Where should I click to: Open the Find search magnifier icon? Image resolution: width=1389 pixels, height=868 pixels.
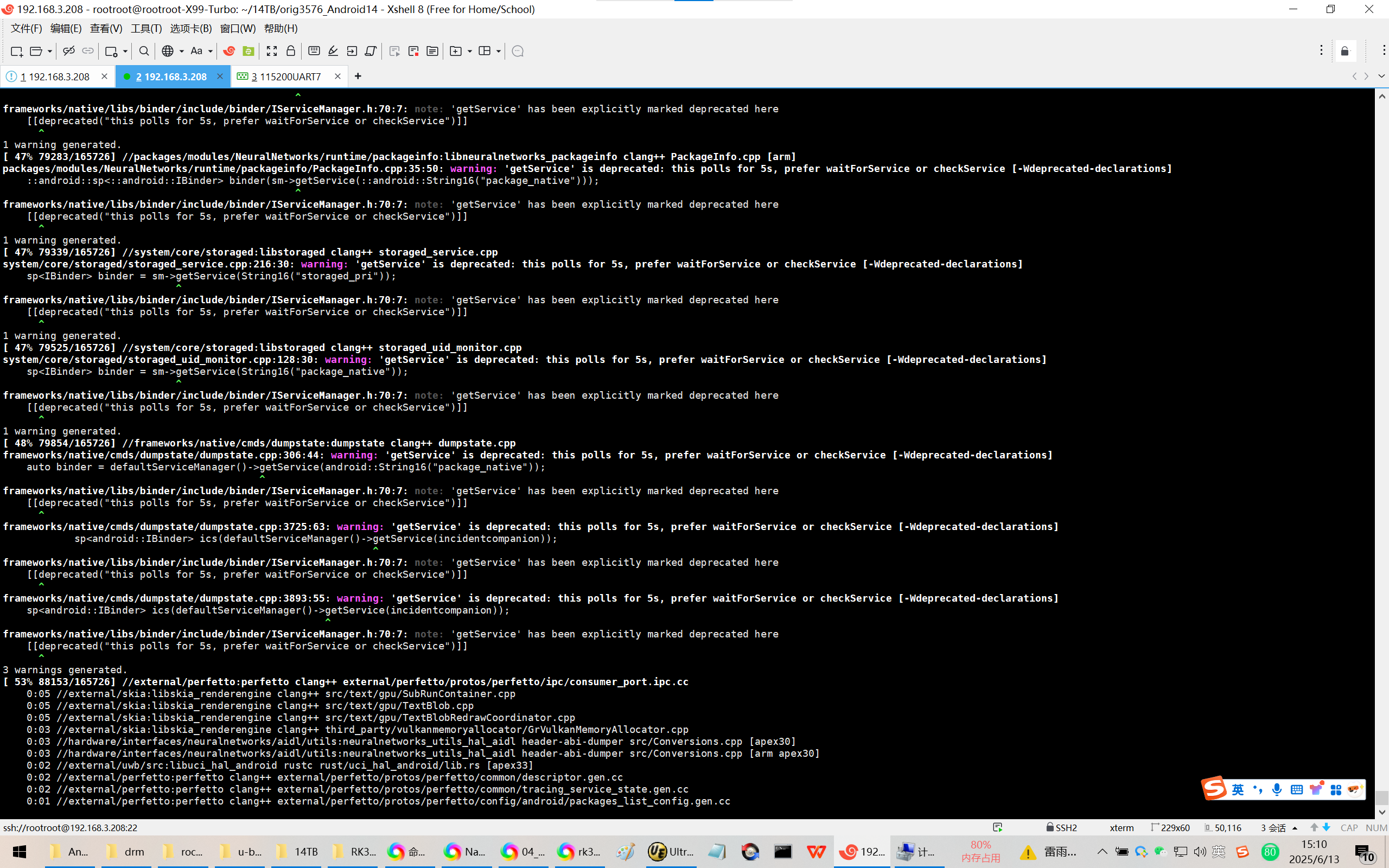pyautogui.click(x=144, y=51)
